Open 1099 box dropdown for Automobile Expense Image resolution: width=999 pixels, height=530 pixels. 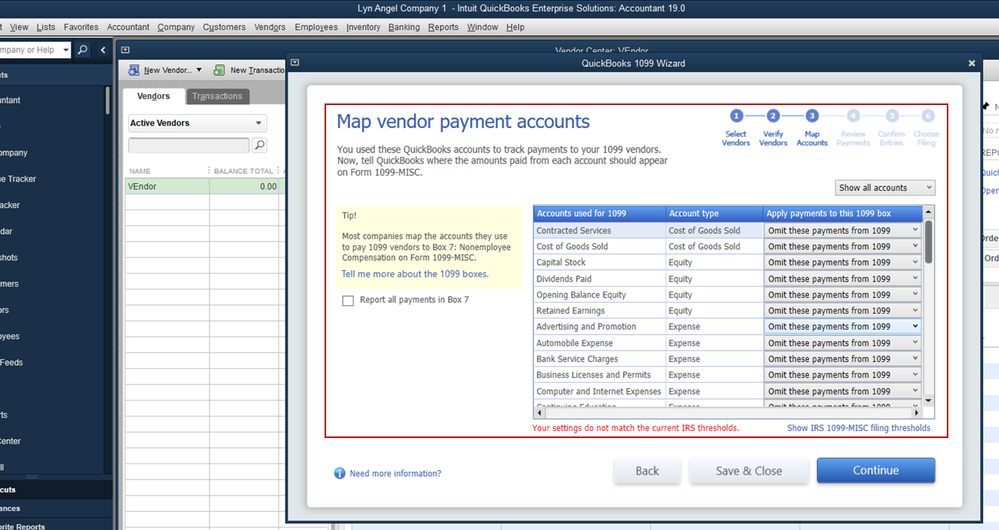(x=843, y=343)
